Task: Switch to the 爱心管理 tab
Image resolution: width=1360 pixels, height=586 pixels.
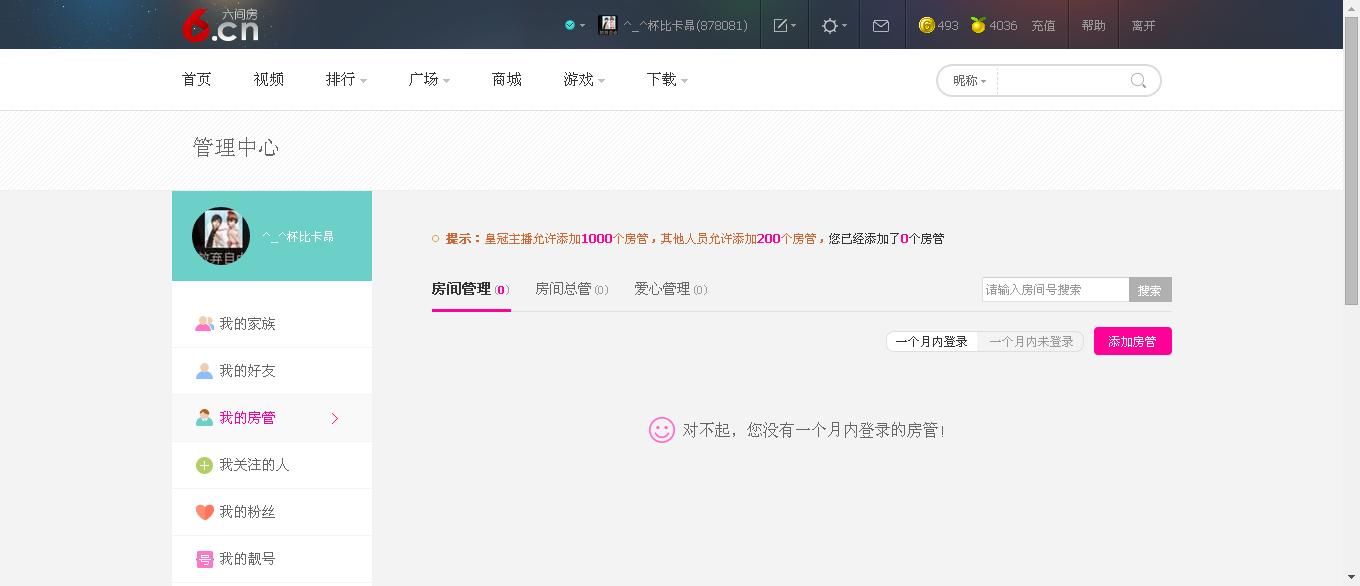Action: point(671,289)
